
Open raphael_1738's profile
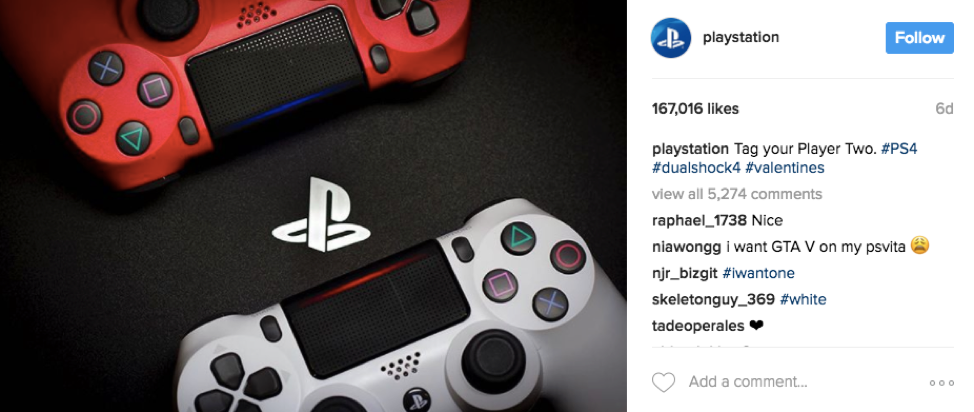pyautogui.click(x=699, y=221)
